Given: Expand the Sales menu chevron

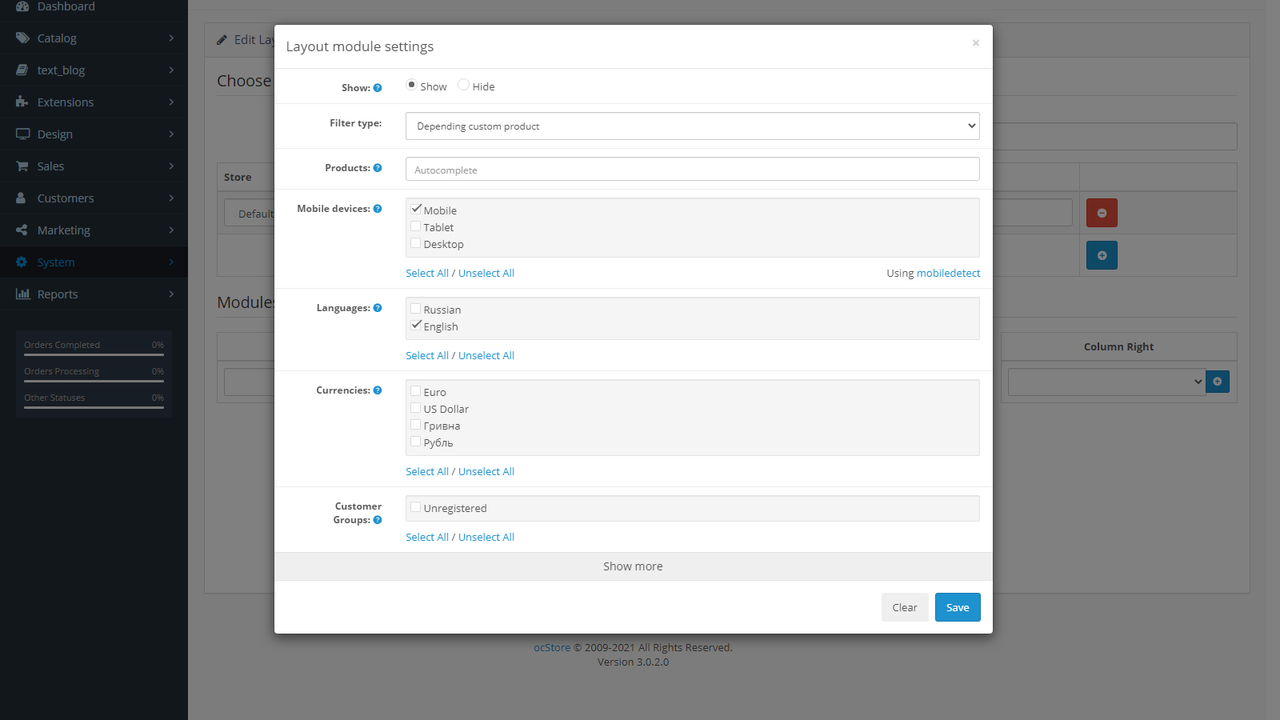Looking at the screenshot, I should pyautogui.click(x=171, y=166).
